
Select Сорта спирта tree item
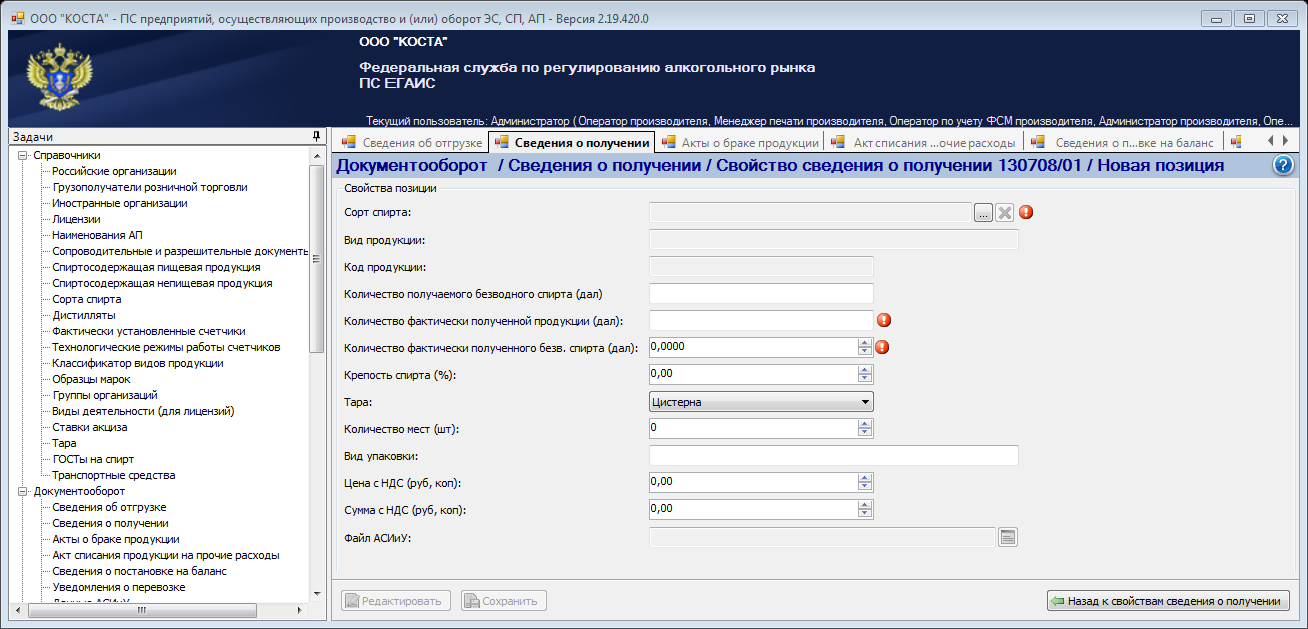(x=87, y=299)
